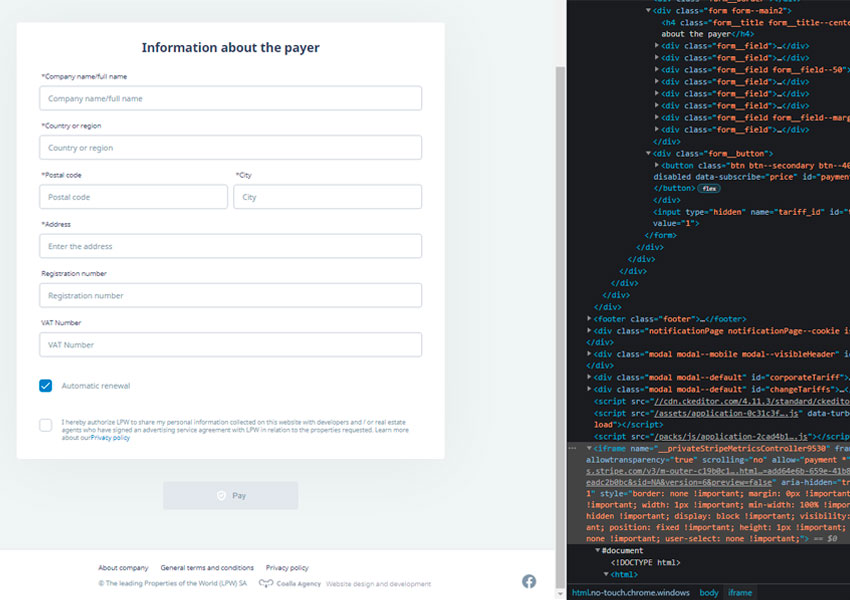Open General terms and conditions link
This screenshot has height=600, width=850.
pyautogui.click(x=207, y=567)
